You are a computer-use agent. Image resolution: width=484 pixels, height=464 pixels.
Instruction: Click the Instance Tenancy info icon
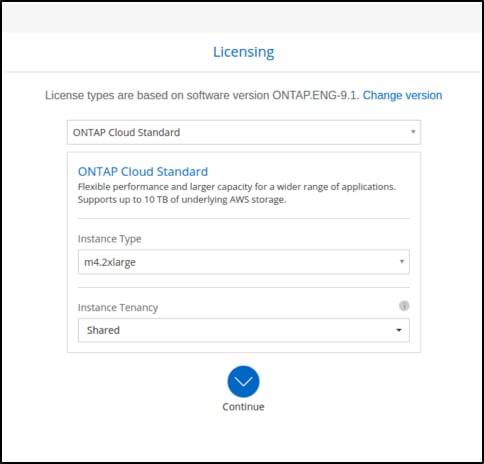pyautogui.click(x=404, y=305)
